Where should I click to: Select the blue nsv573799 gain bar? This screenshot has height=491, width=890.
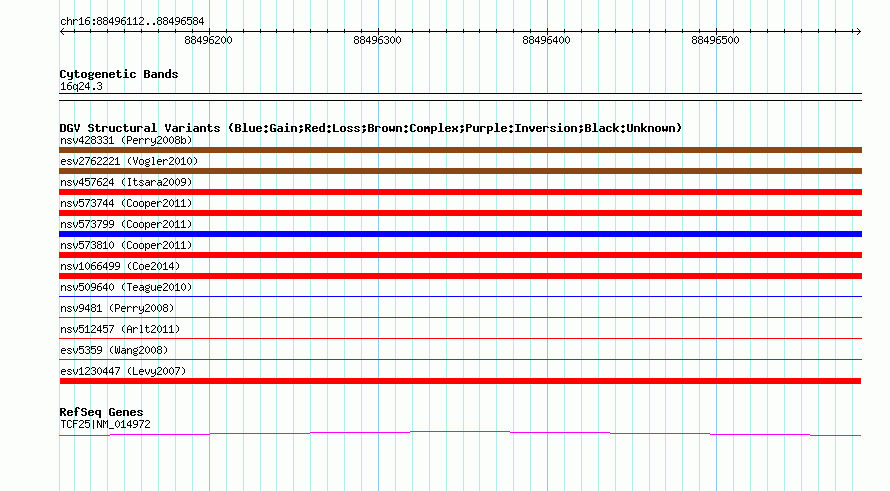(x=460, y=234)
